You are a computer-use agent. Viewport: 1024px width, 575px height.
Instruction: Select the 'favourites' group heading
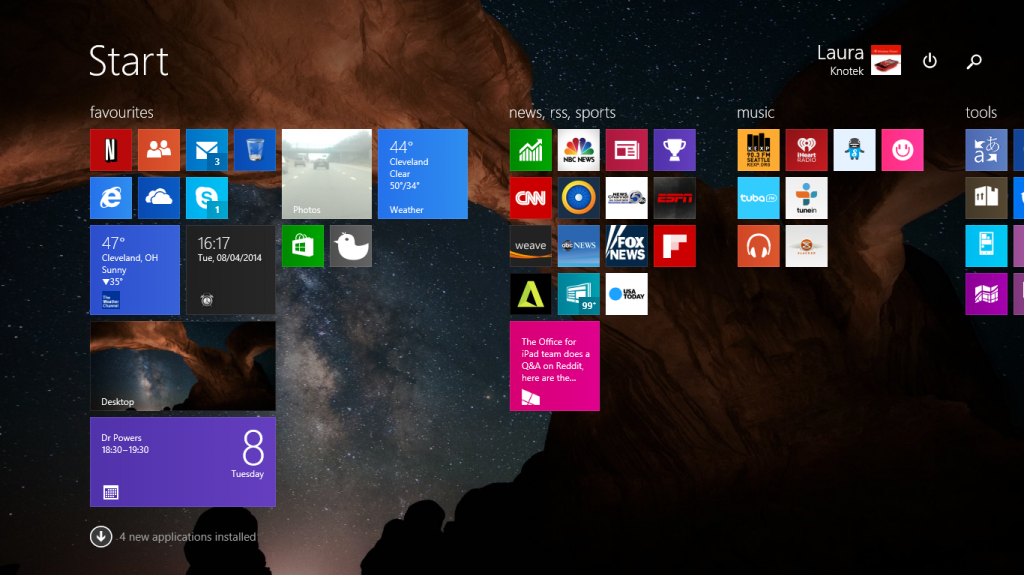pos(121,112)
